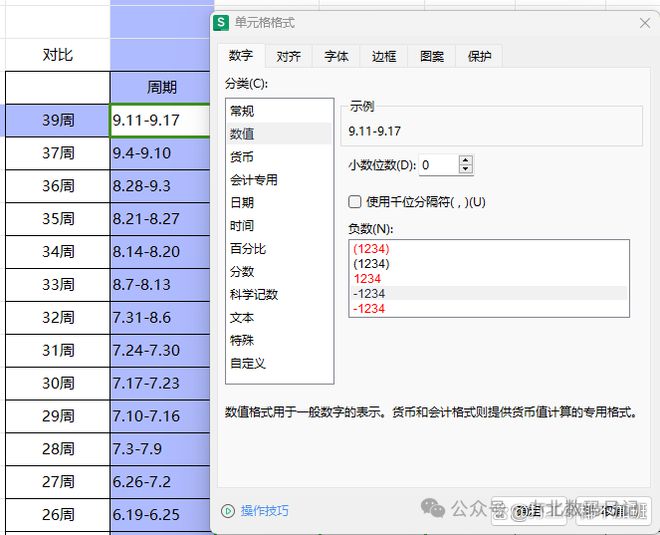Enable 使用千位分隔符 checkbox

tap(355, 202)
